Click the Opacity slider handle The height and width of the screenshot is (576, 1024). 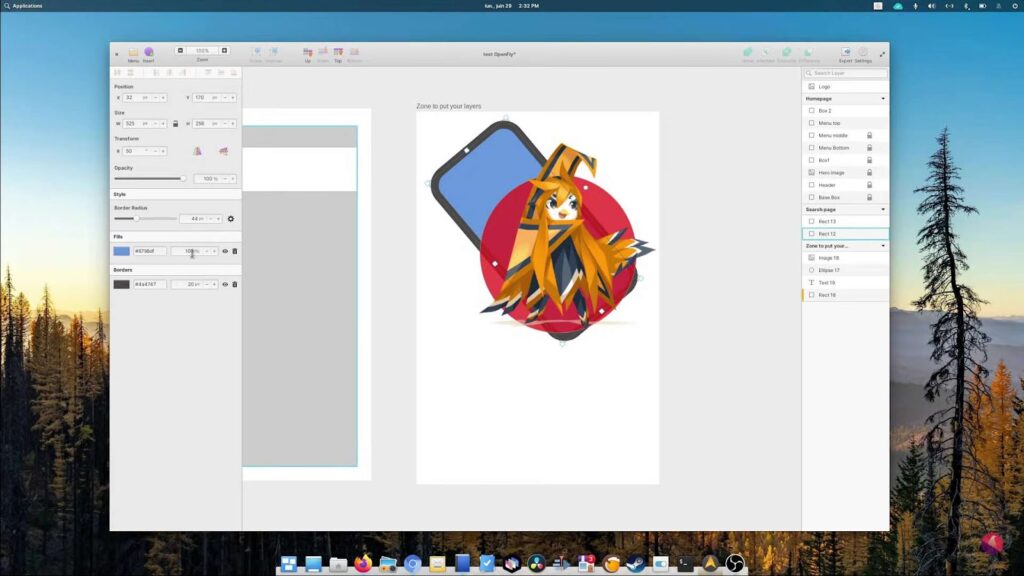click(183, 178)
